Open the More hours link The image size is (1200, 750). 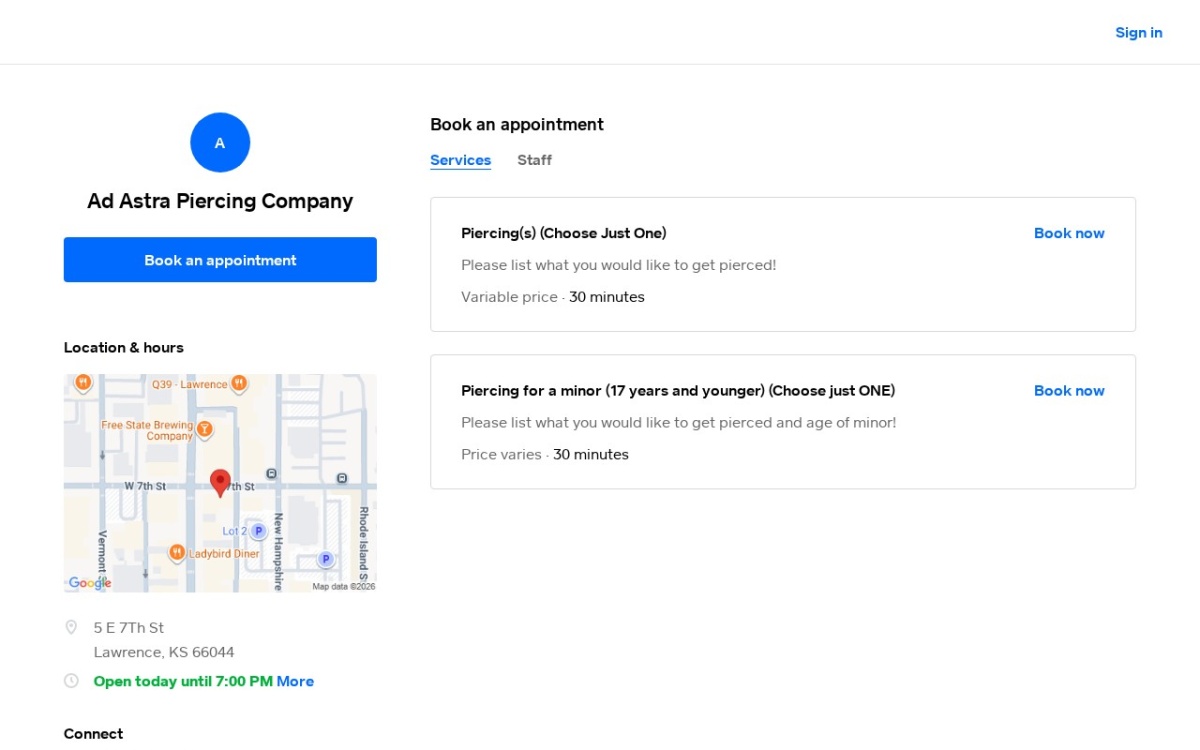click(295, 681)
